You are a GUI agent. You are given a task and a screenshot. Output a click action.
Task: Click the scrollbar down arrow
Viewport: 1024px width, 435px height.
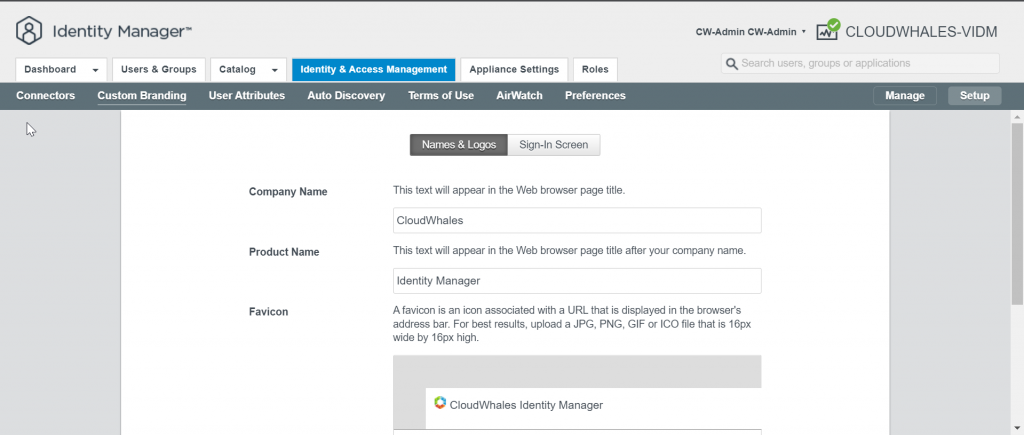coord(1017,429)
